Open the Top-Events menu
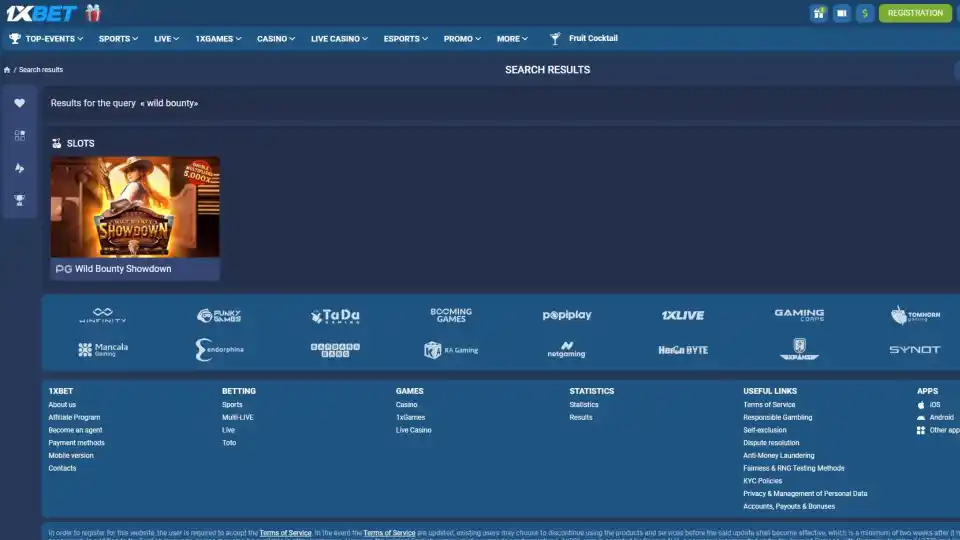Screen dimensions: 960x540 (47, 39)
